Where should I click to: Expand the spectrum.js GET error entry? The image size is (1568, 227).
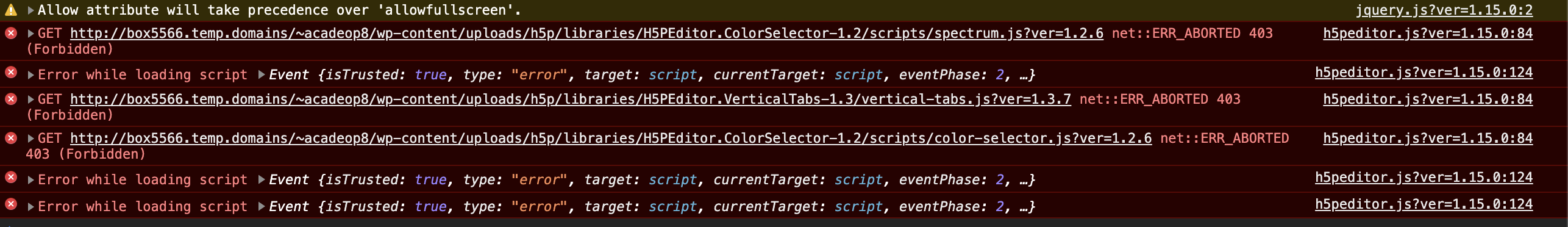(30, 34)
